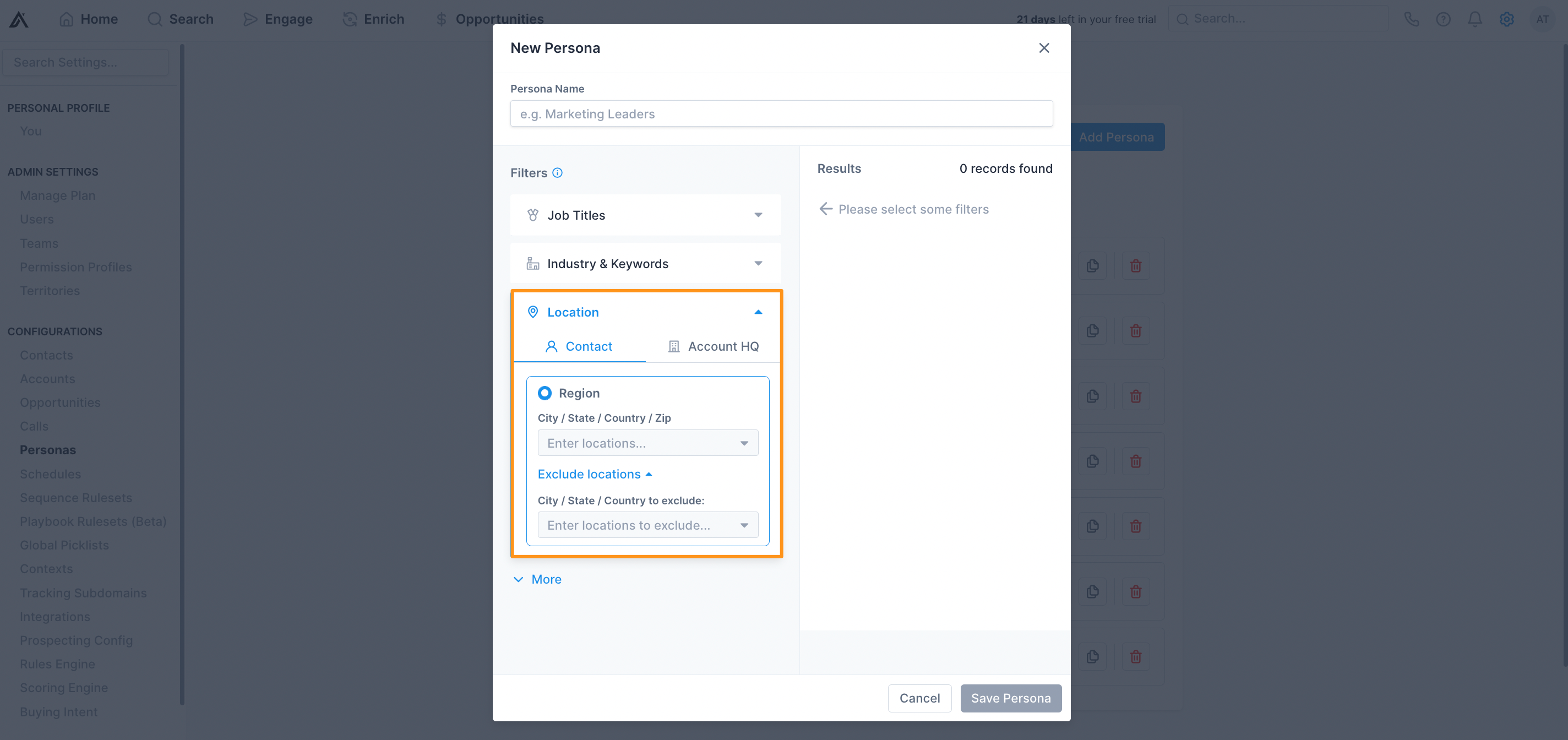Screen dimensions: 1568x740
Task: Click the third persona row's copy icon
Action: [x=1093, y=396]
